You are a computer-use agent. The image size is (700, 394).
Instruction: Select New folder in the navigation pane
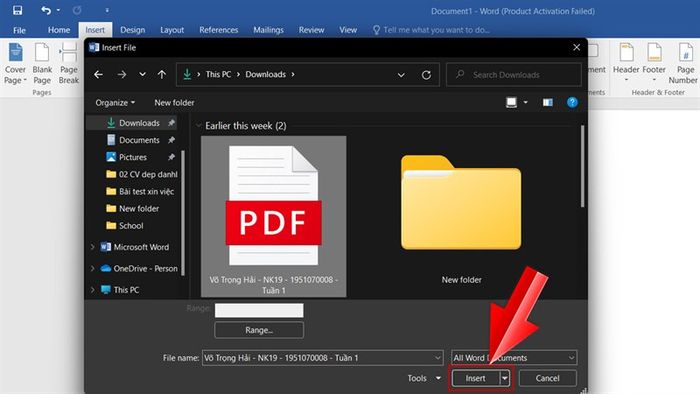click(x=132, y=208)
